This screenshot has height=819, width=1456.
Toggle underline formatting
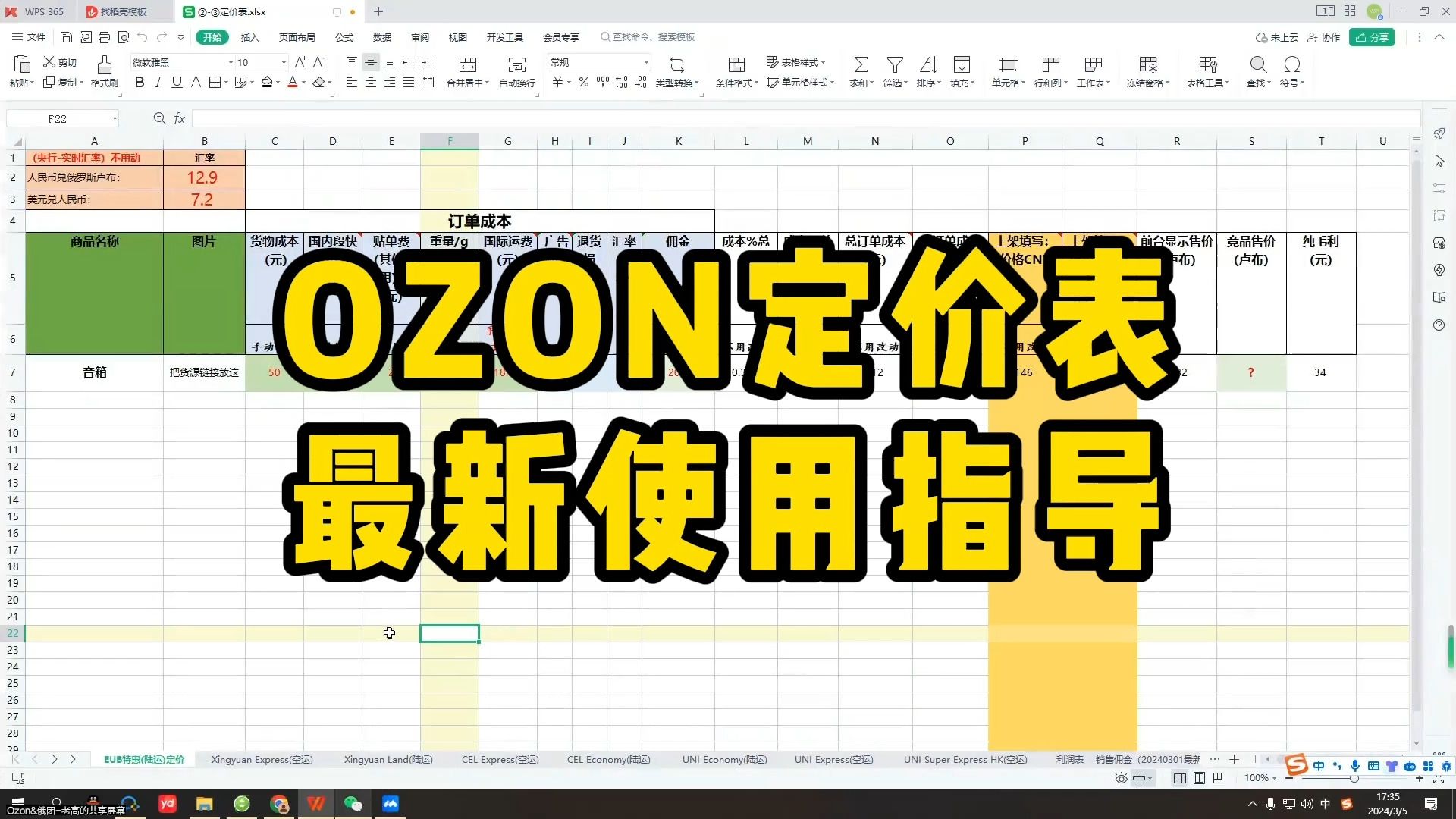pos(176,83)
